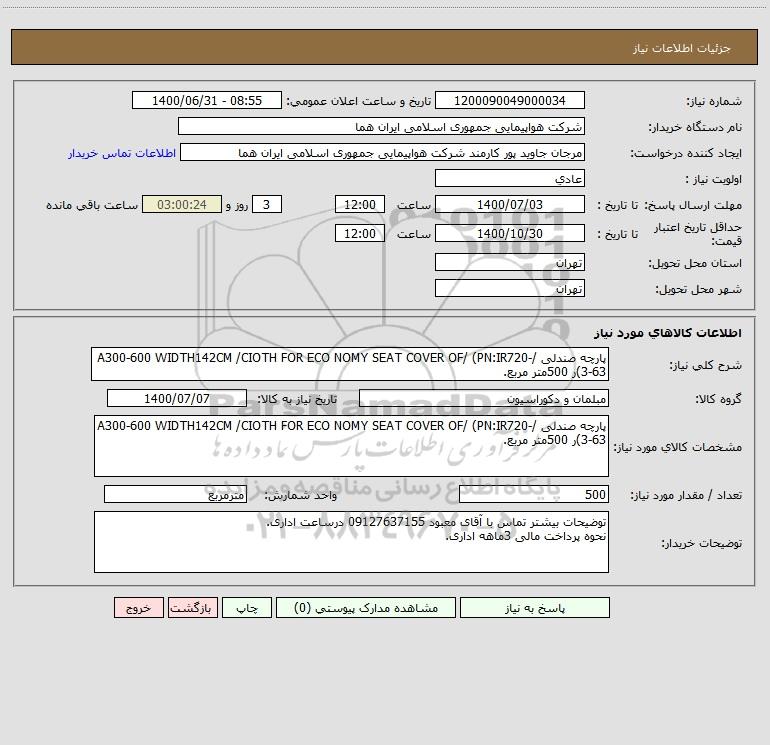The image size is (770, 745).
Task: Click the goods group field 'مبلمان و دکوراسیون'
Action: (x=484, y=398)
